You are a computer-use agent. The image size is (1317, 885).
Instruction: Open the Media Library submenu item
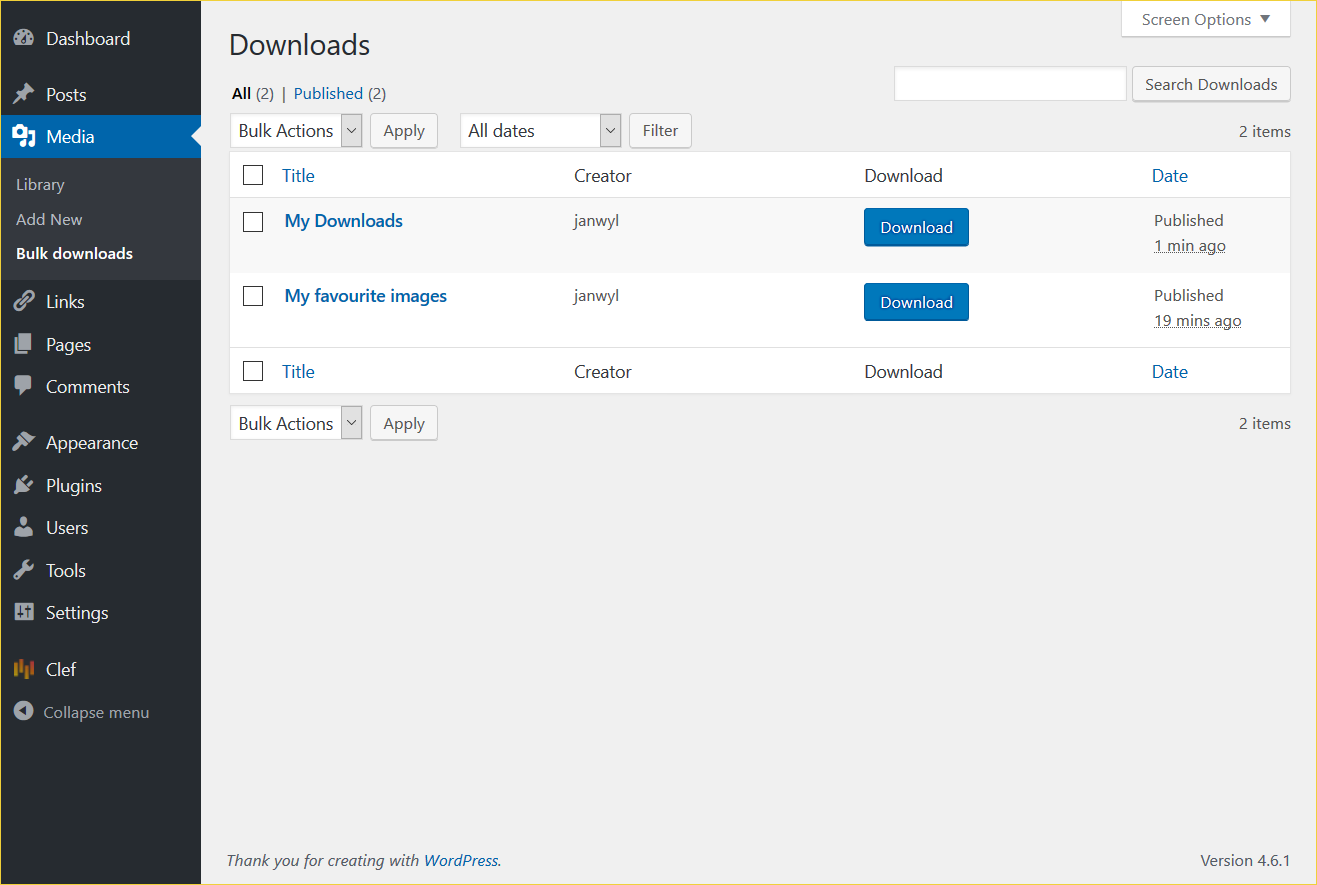40,185
